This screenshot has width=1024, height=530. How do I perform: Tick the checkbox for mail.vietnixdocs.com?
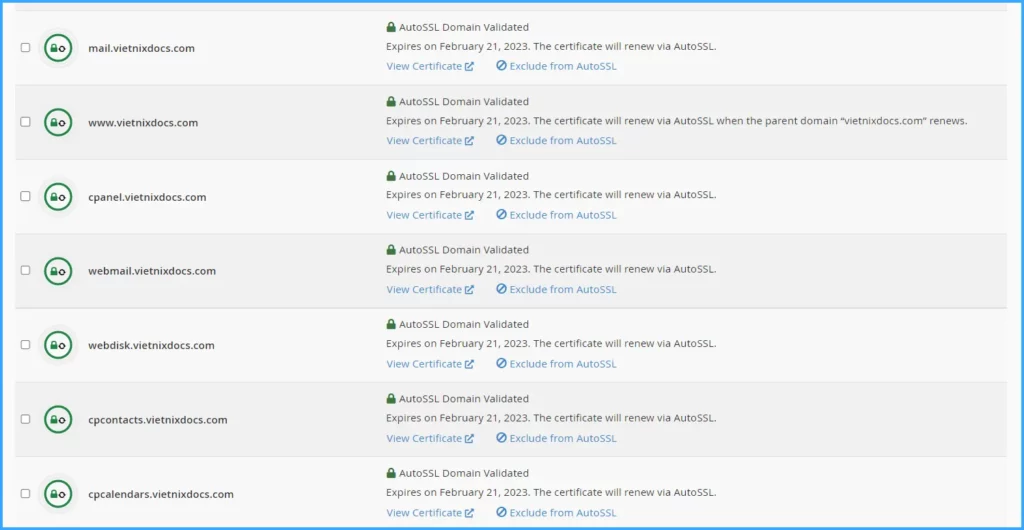(26, 48)
